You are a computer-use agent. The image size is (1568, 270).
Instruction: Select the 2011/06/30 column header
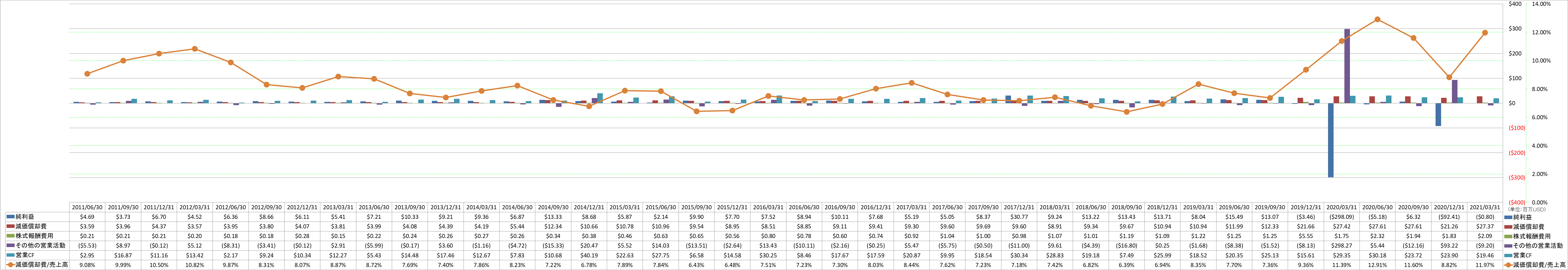click(88, 208)
